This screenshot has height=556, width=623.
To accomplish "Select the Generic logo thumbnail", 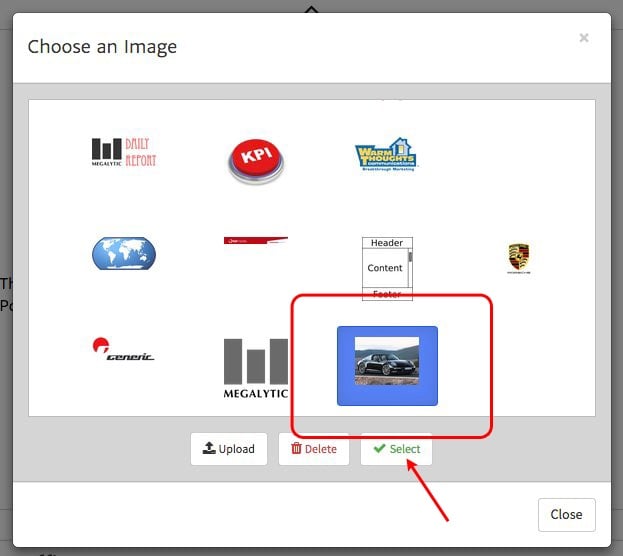I will (124, 349).
